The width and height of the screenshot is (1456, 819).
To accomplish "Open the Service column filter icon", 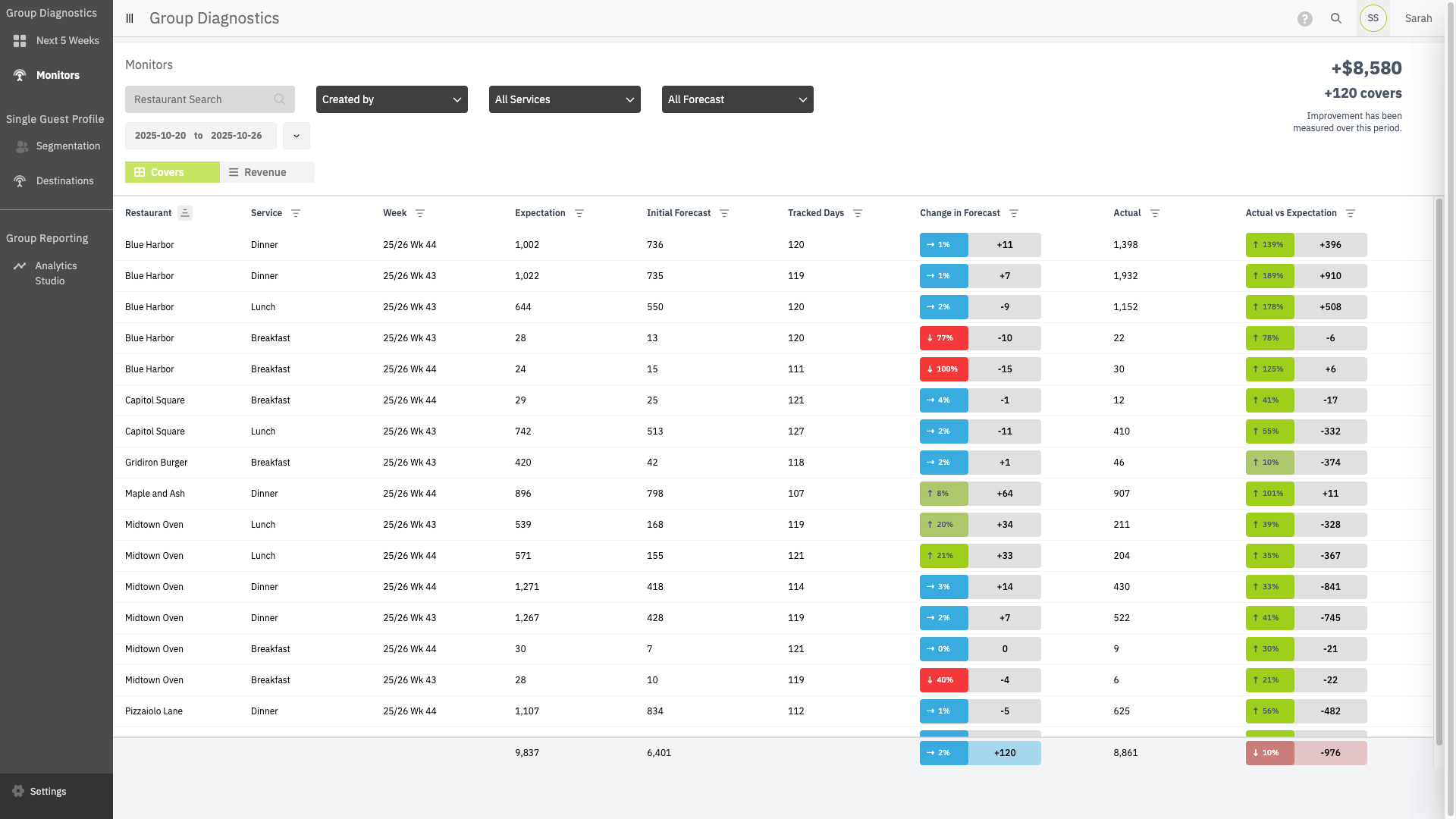I will point(296,213).
